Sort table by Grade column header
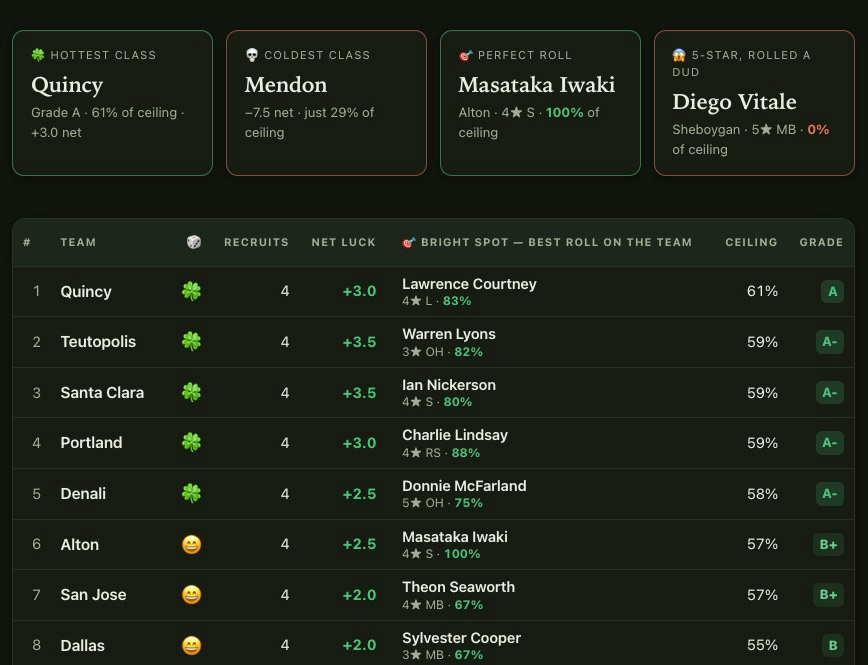This screenshot has height=665, width=868. coord(821,242)
